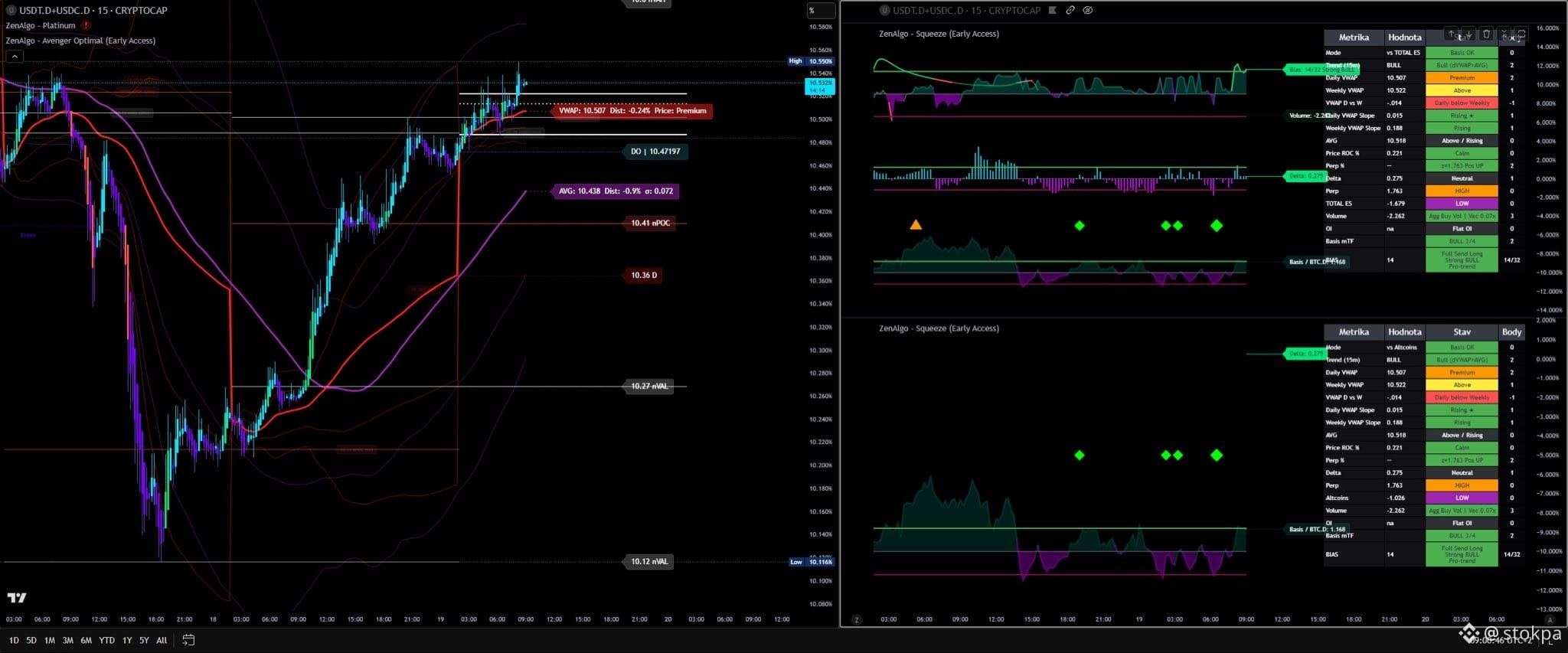Viewport: 1568px width, 653px height.
Task: Click the purple AVG 10.438 label
Action: tap(616, 191)
